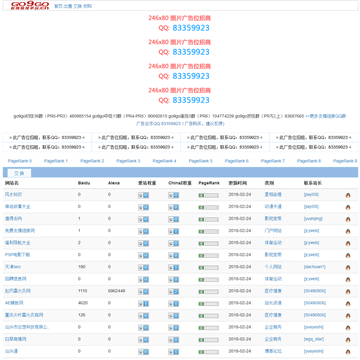360x360 pixels.
Task: Click Alexa value 6962449
Action: pyautogui.click(x=117, y=291)
